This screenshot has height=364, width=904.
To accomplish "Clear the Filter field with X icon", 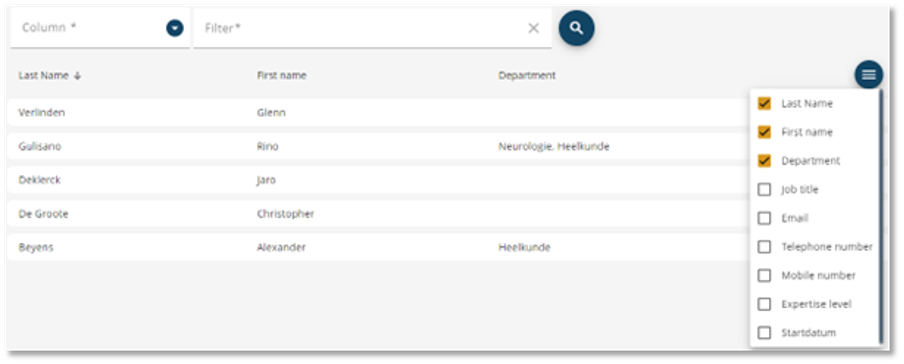I will tap(534, 28).
